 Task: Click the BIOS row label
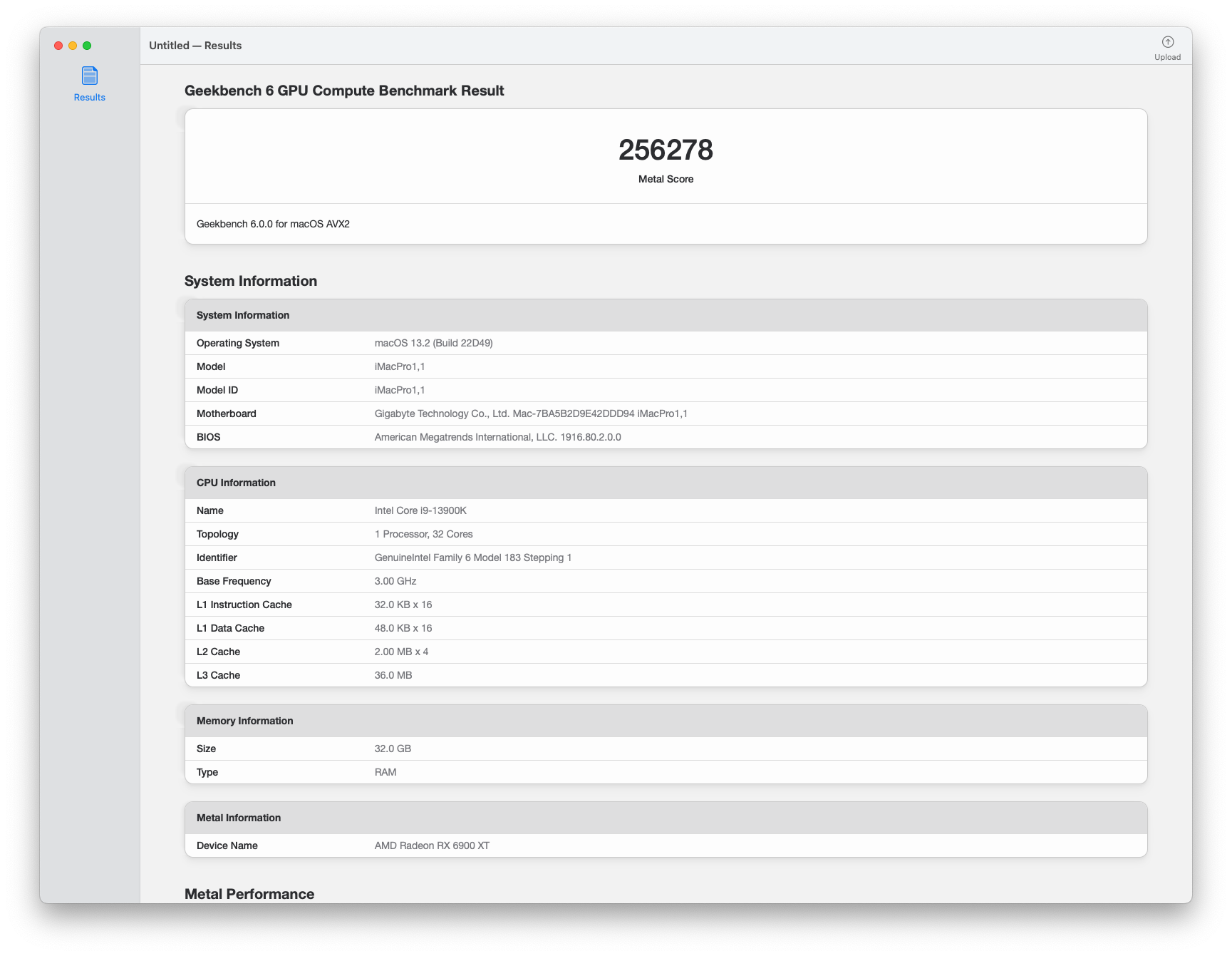pos(209,437)
